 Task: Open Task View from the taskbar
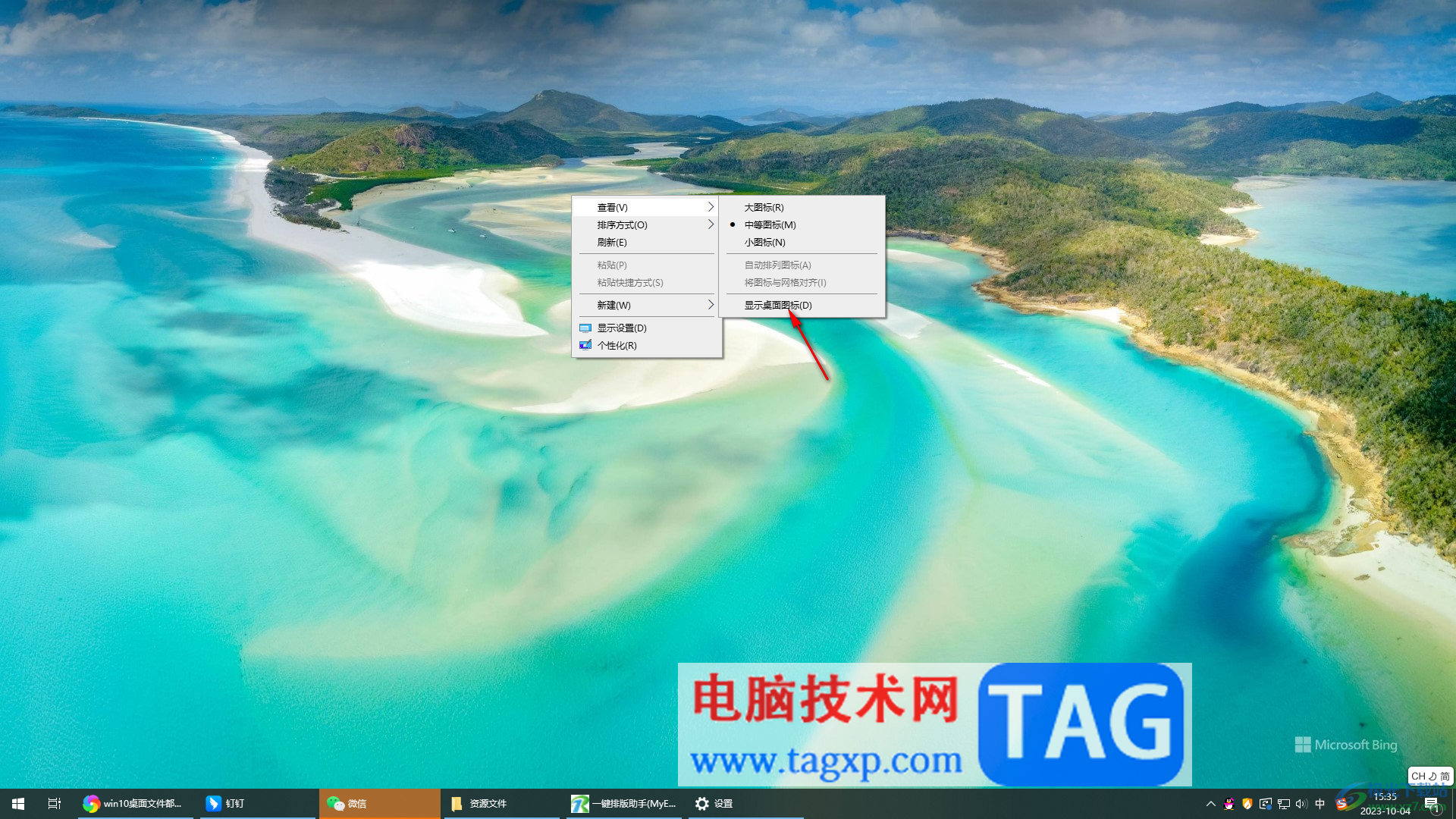(x=54, y=803)
